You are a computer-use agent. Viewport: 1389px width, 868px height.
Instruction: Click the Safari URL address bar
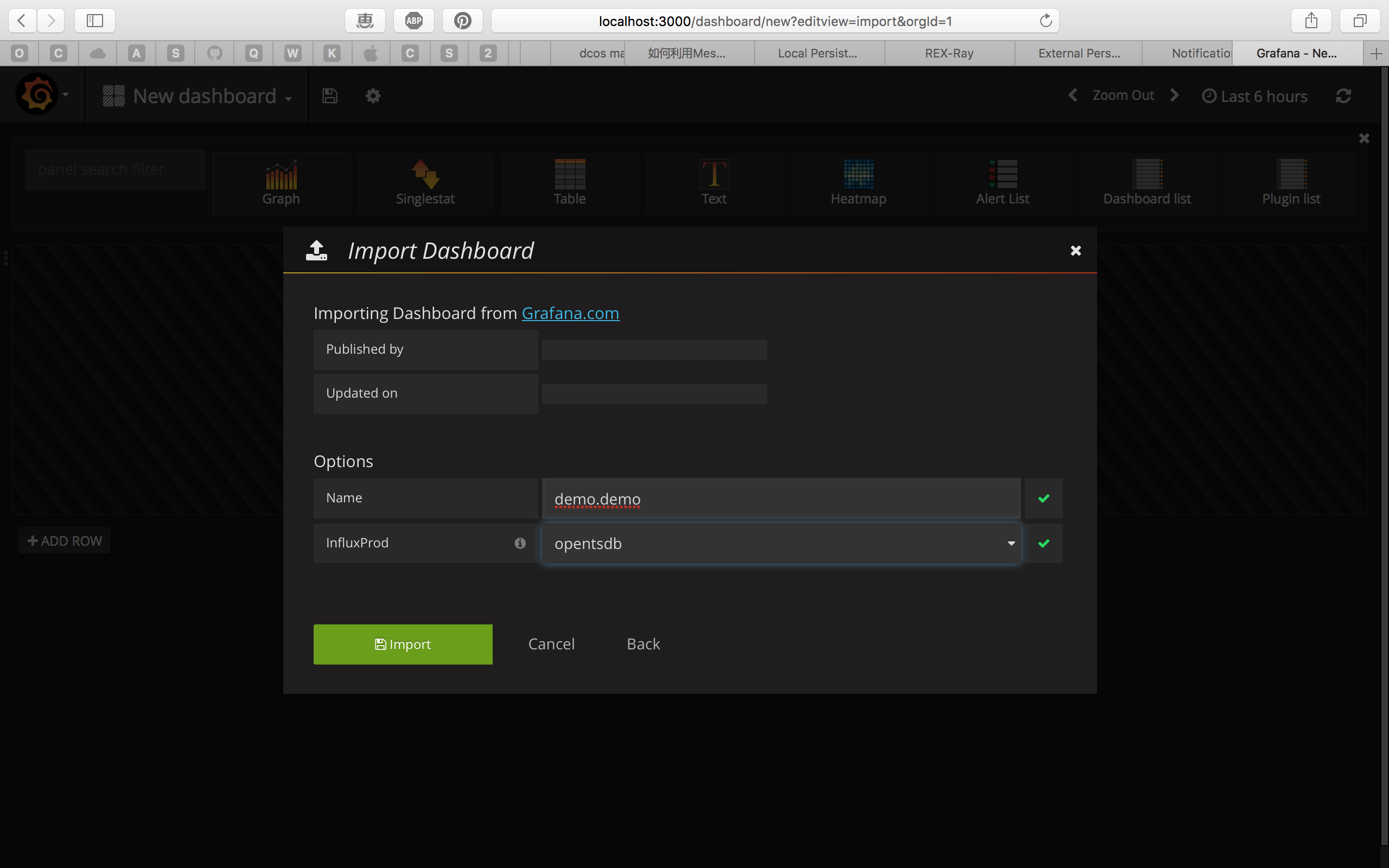pos(775,21)
